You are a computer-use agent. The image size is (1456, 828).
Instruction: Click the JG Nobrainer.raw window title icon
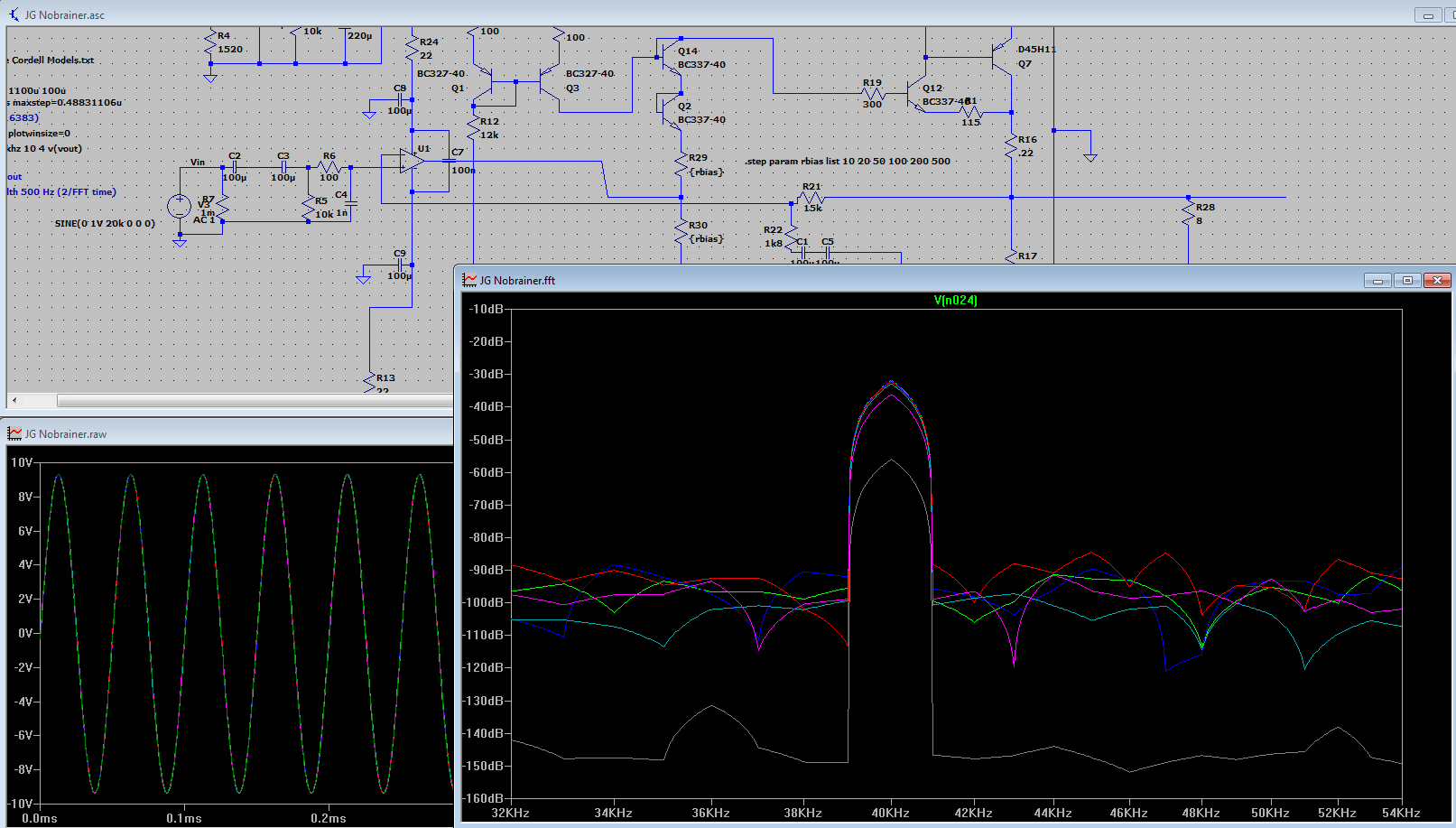tap(14, 433)
